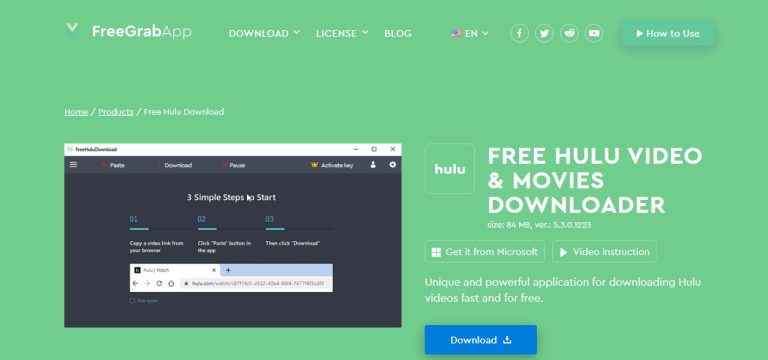The image size is (768, 360).
Task: Open the Video Instruction button
Action: pyautogui.click(x=604, y=252)
